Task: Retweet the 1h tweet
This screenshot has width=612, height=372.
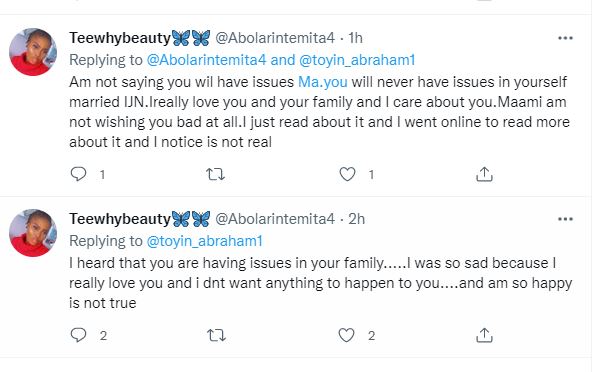Action: [x=215, y=174]
